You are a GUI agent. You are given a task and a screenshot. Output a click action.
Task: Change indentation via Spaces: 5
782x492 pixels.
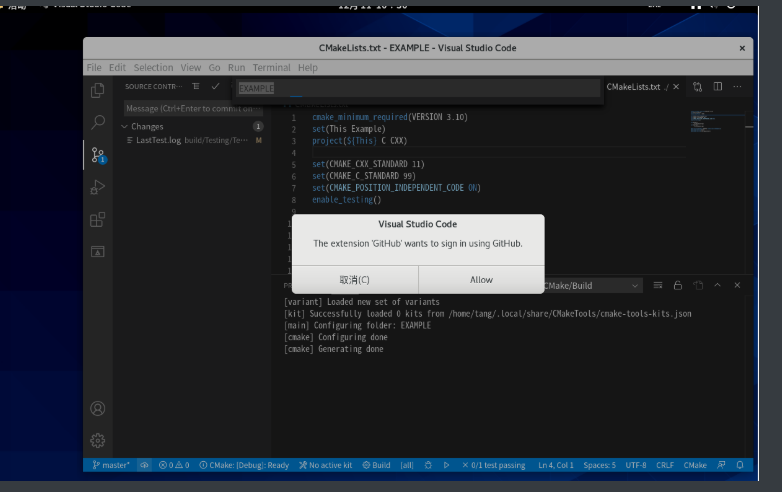click(x=599, y=465)
